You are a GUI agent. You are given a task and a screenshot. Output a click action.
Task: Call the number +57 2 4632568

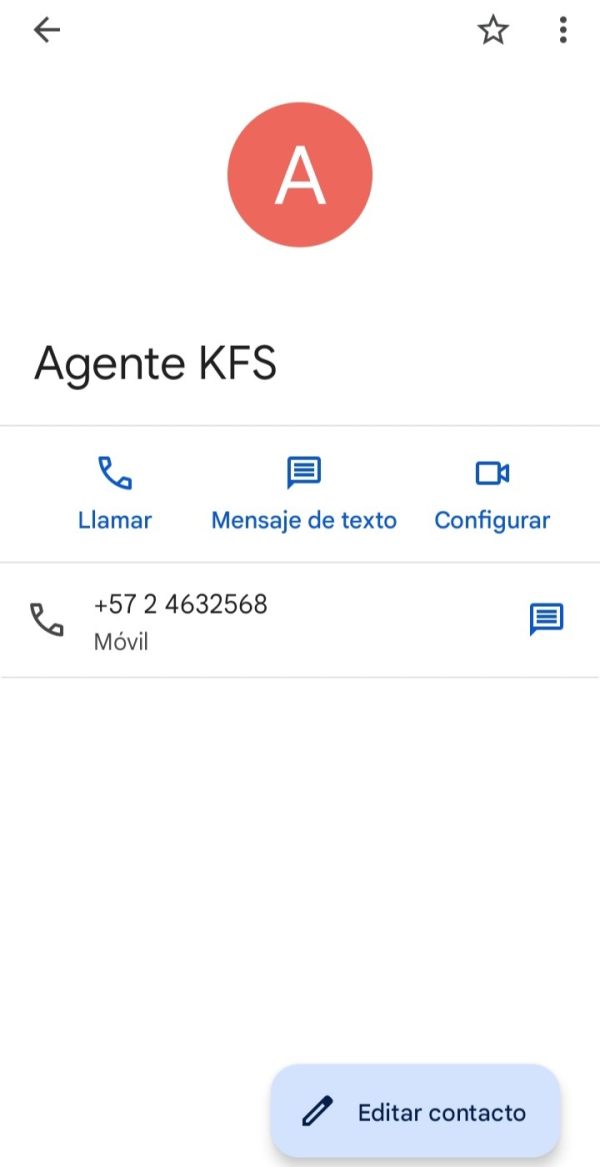[x=180, y=604]
